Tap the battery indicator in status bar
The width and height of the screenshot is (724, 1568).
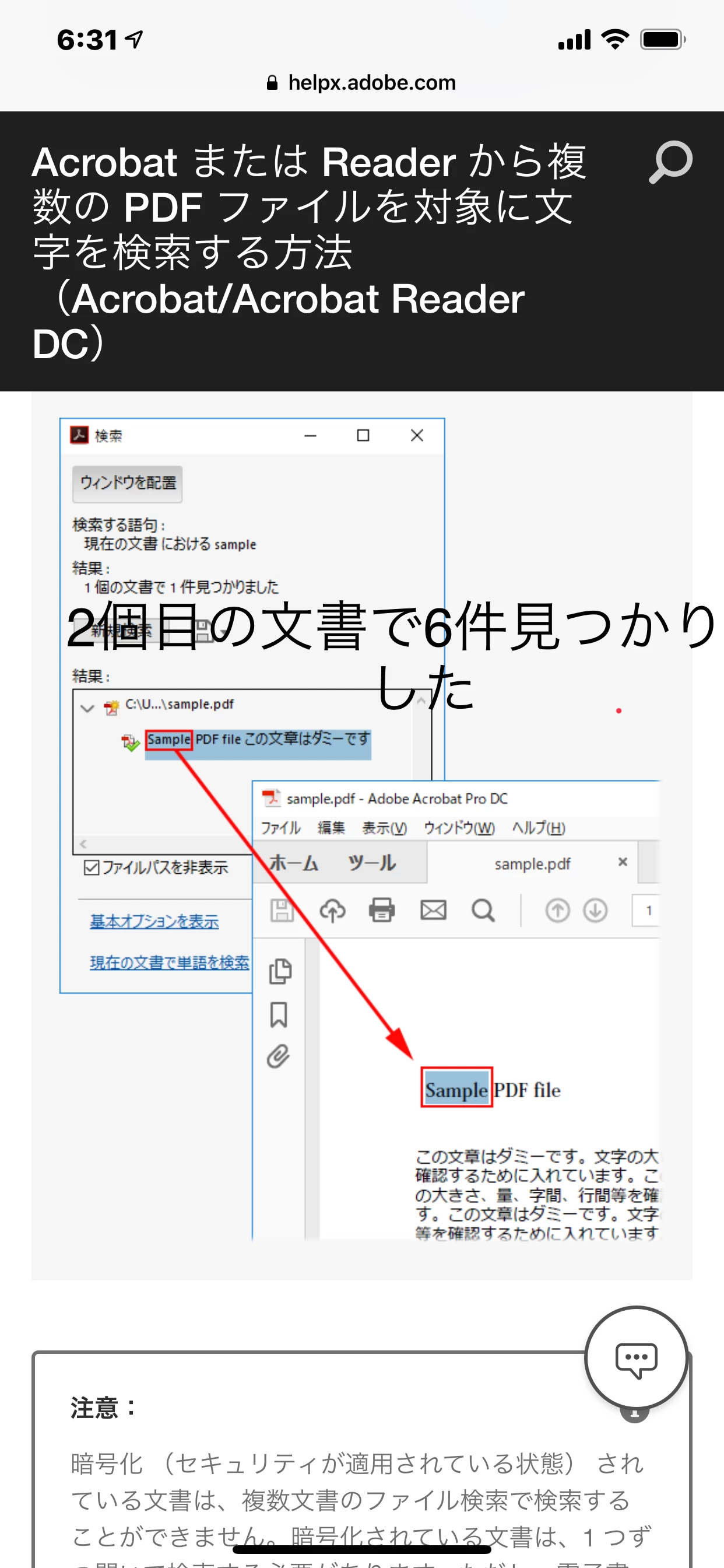[x=663, y=40]
